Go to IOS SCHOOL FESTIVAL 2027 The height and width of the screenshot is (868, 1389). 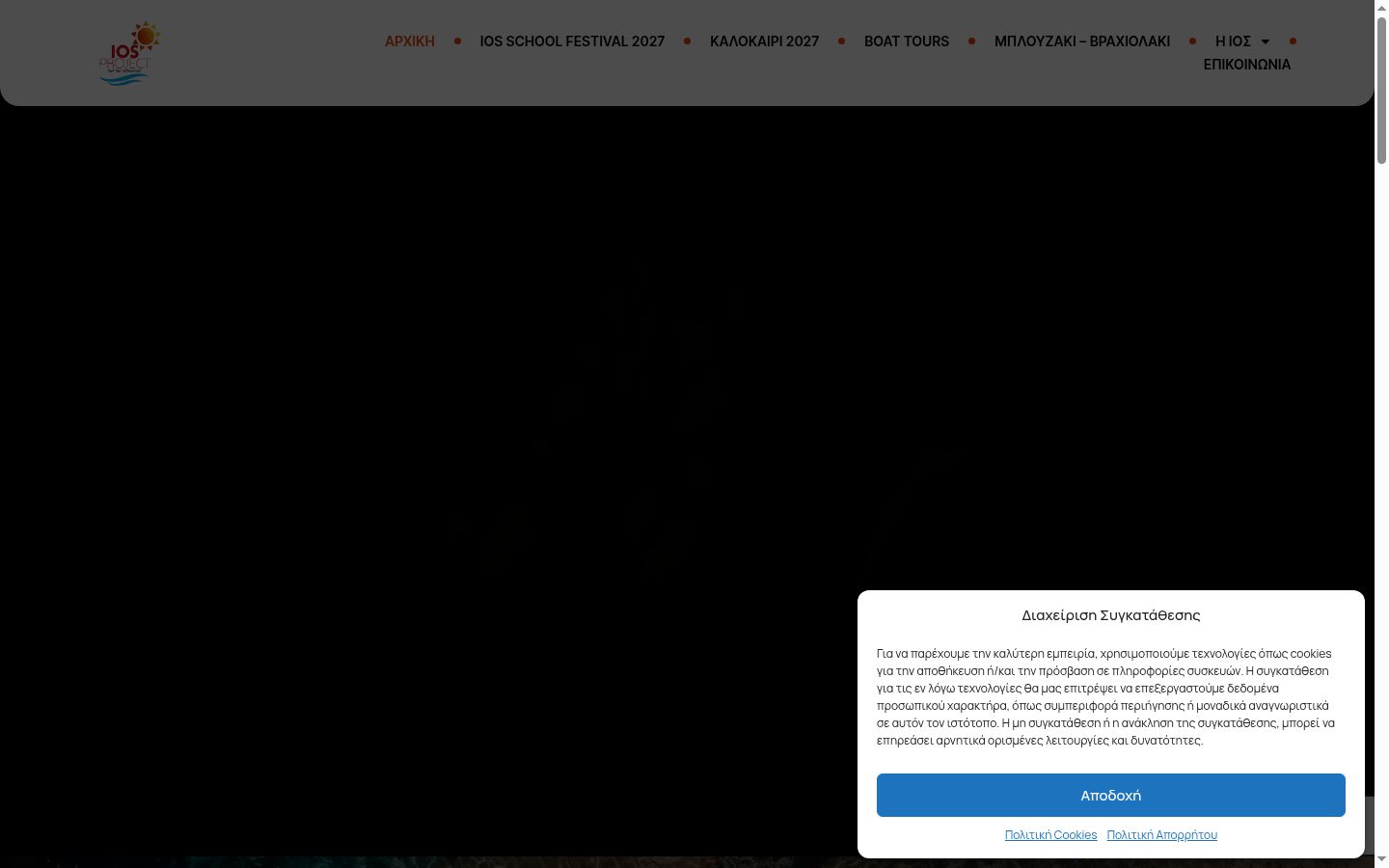pos(572,41)
